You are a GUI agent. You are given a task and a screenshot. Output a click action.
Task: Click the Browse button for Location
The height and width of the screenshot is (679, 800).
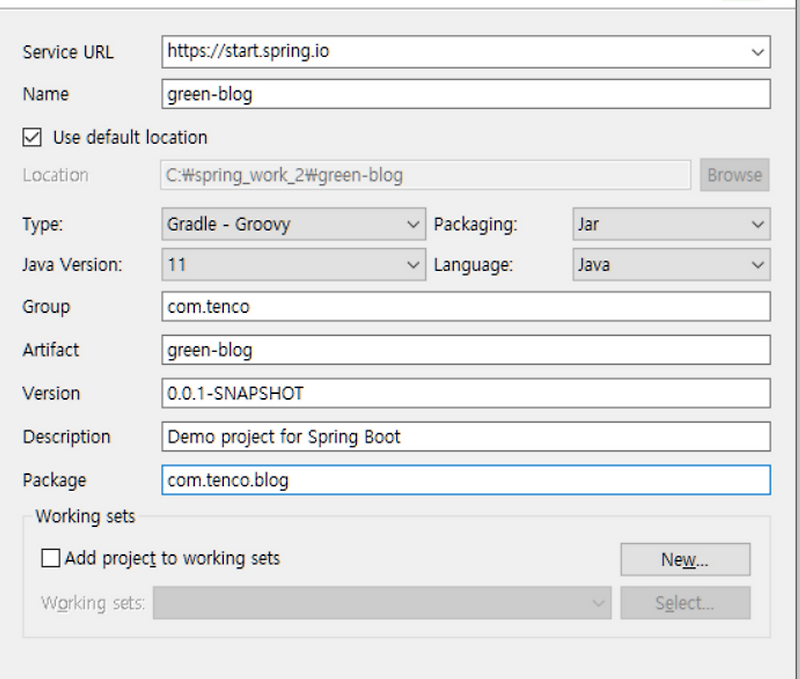click(x=734, y=175)
